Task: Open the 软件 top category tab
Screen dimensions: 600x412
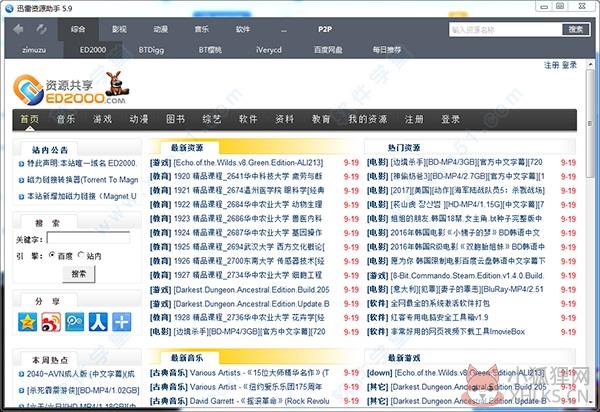Action: click(x=243, y=29)
